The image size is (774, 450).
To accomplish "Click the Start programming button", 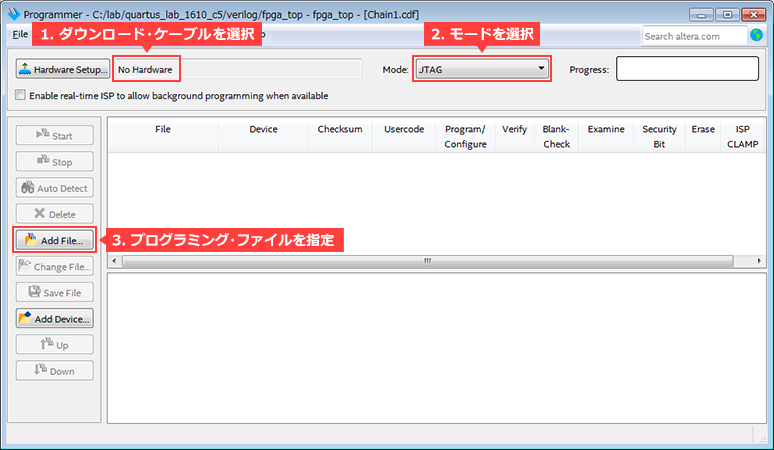I will pyautogui.click(x=55, y=135).
